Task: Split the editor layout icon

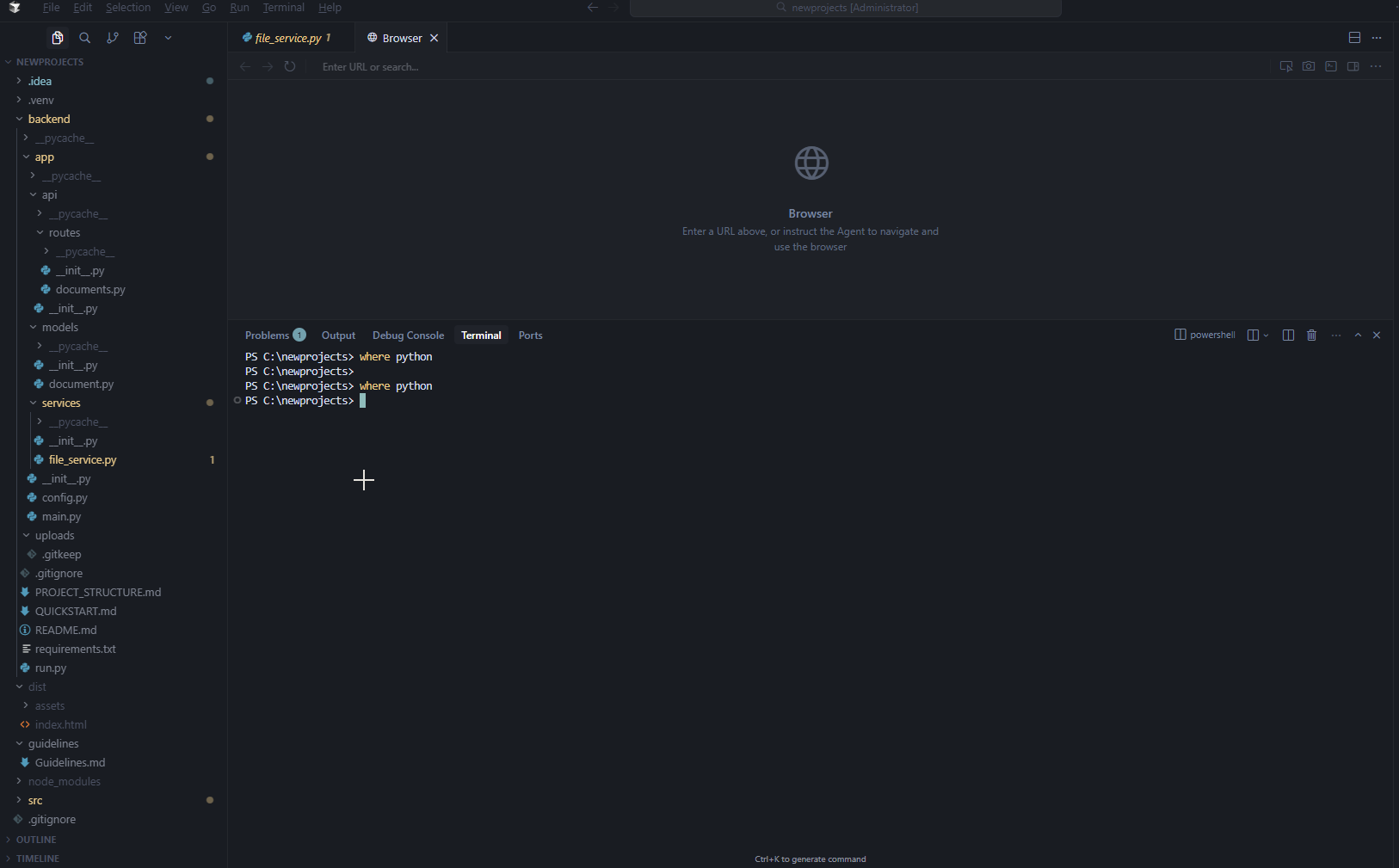Action: click(x=1354, y=38)
